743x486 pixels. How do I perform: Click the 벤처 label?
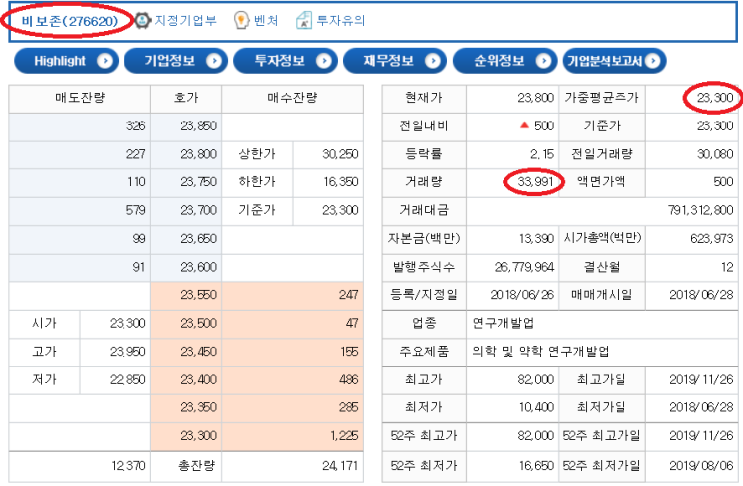tap(266, 20)
